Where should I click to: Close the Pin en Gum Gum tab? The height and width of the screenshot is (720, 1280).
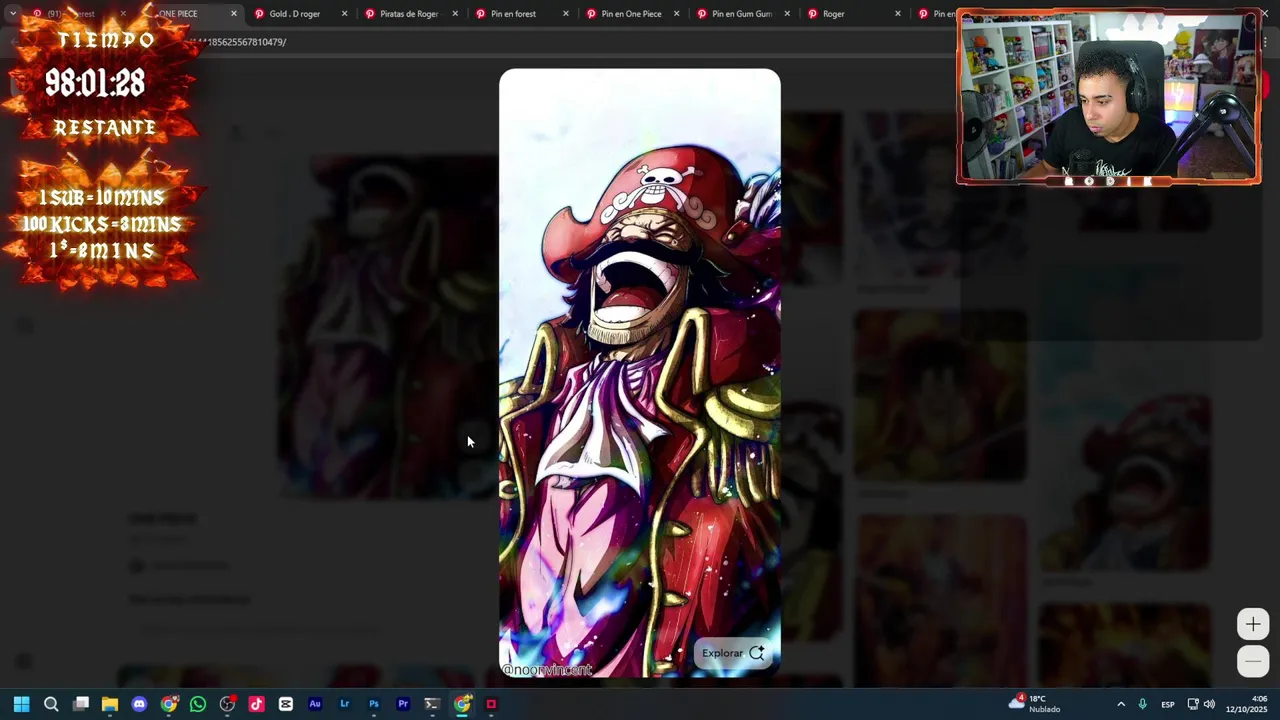[787, 14]
